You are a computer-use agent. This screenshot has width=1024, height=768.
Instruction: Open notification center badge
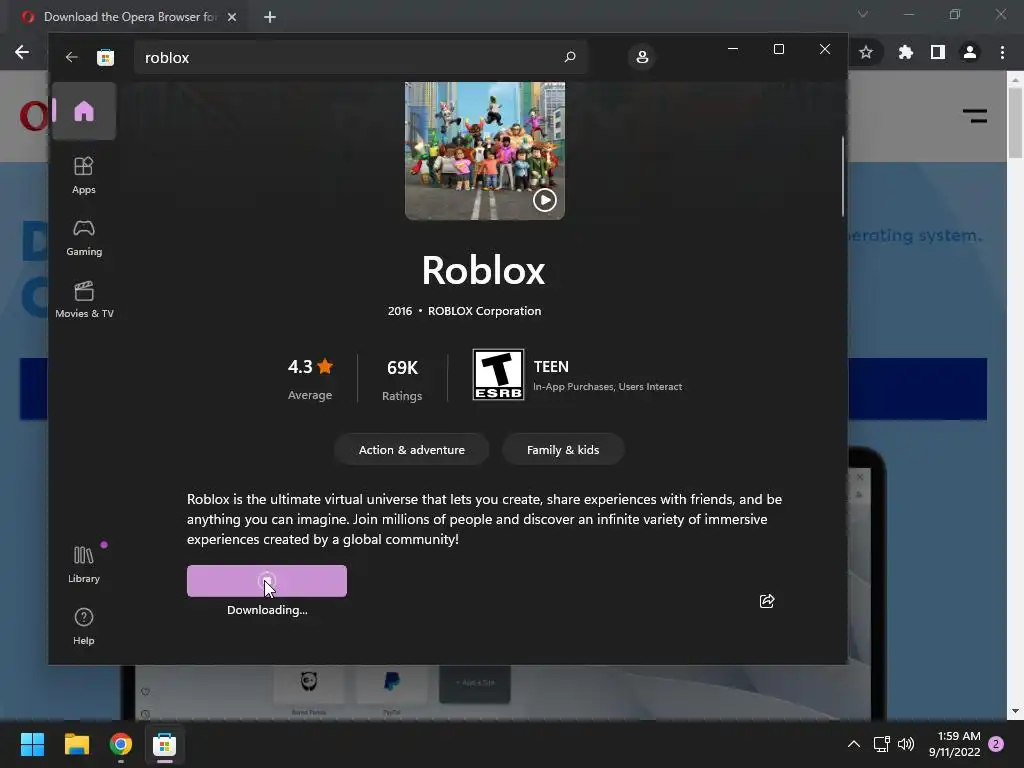click(996, 744)
